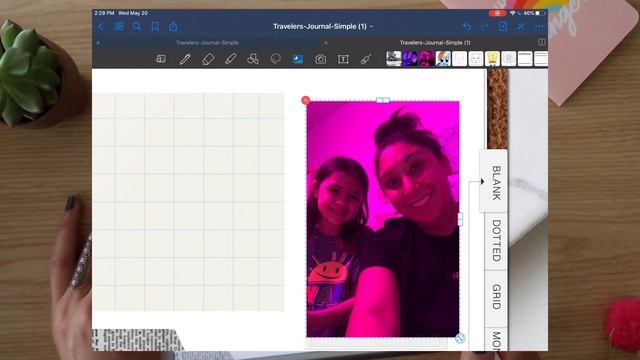Add a new page with the page-plus icon
Screen dimensions: 640x360
tap(503, 27)
